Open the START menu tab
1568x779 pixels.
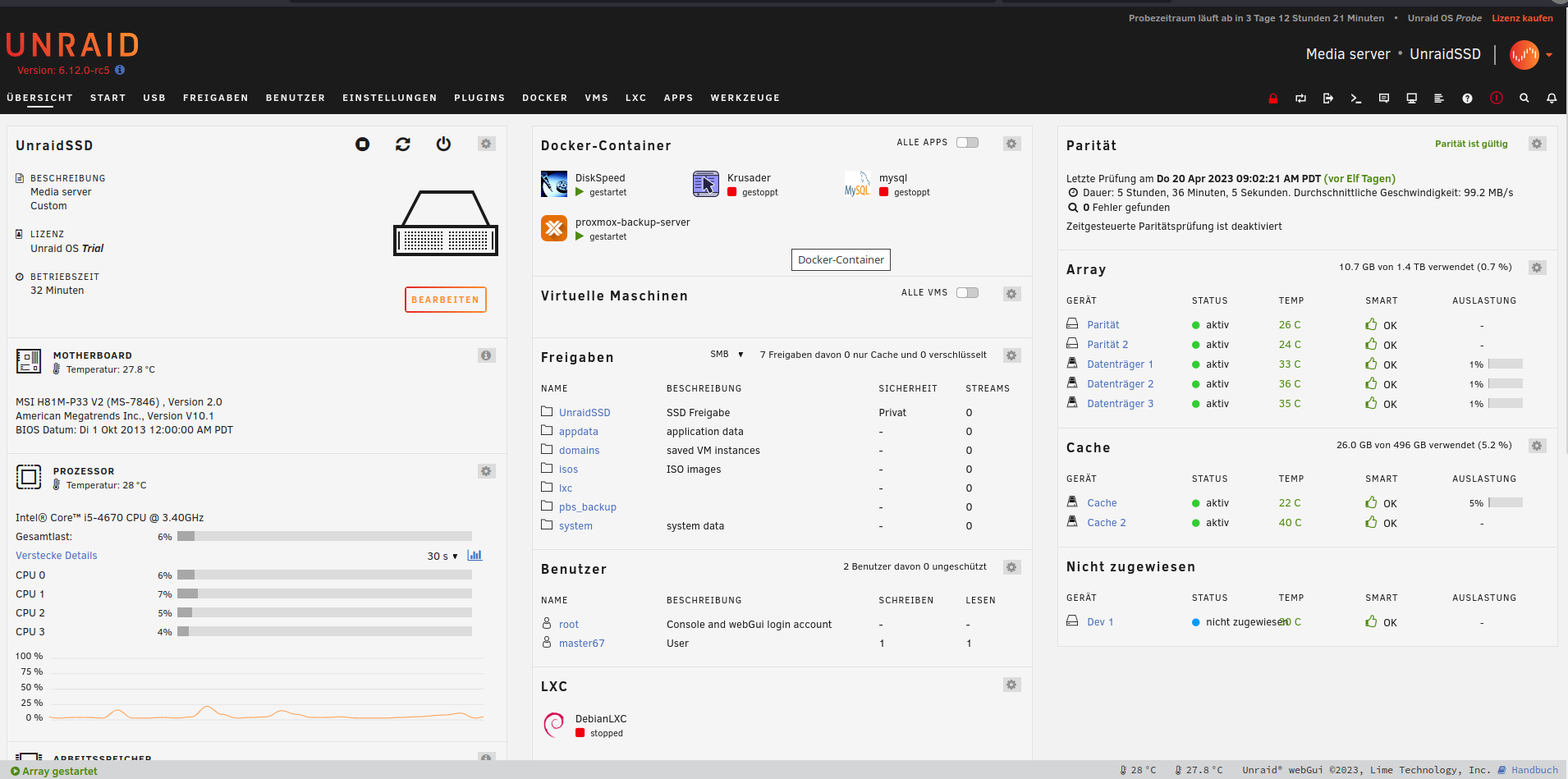[x=108, y=98]
